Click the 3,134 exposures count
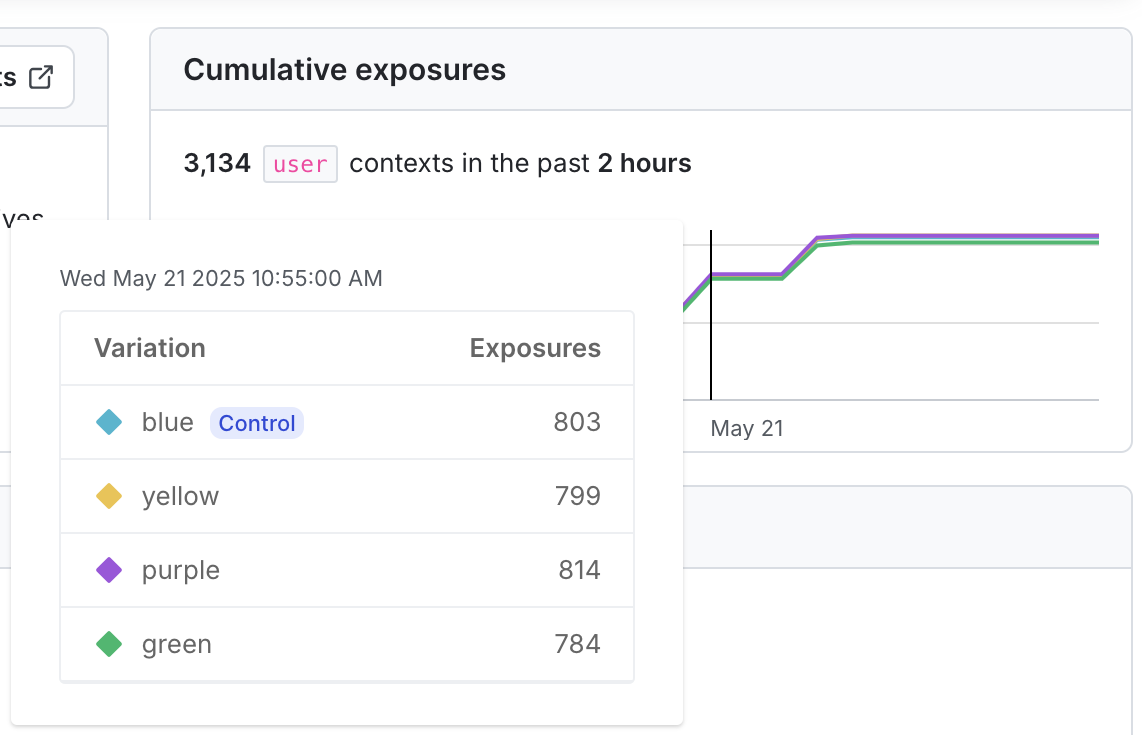 click(217, 163)
